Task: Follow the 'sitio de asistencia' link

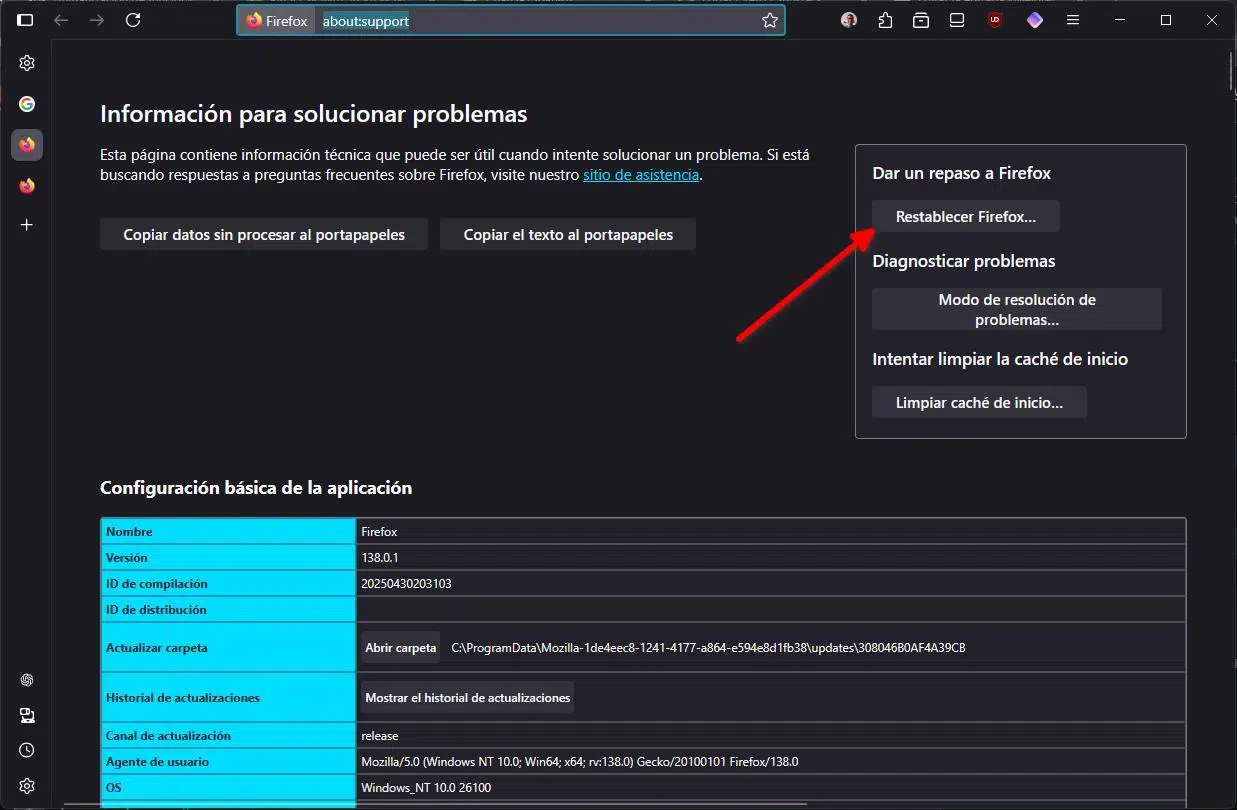Action: [640, 175]
